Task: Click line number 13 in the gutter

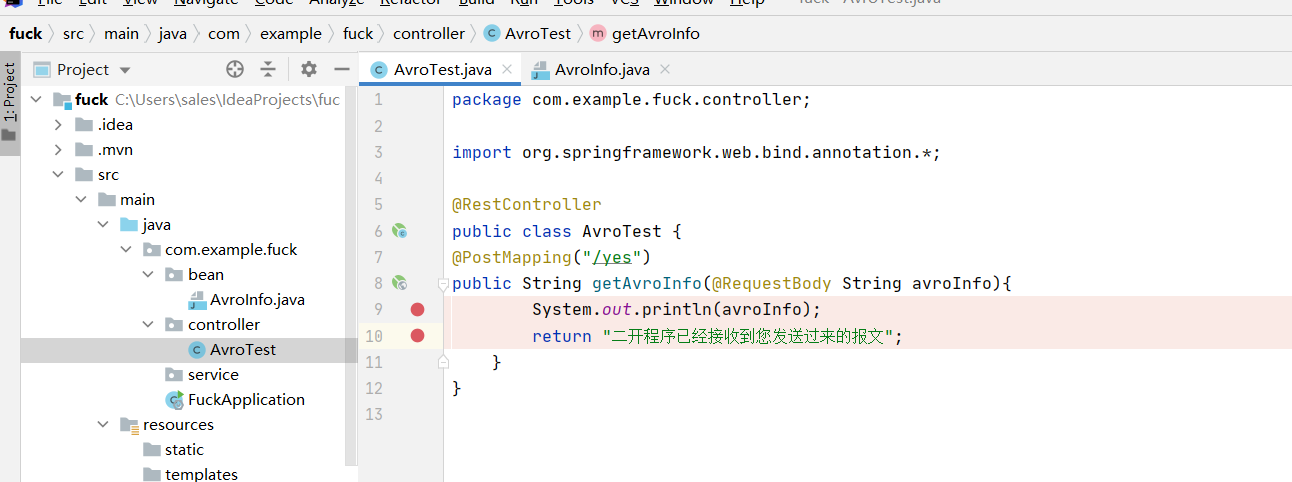Action: 375,414
